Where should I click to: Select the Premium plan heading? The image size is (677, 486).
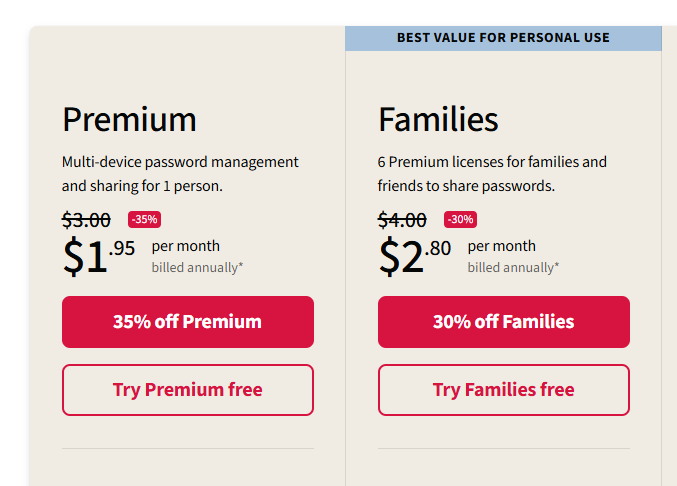[x=129, y=120]
